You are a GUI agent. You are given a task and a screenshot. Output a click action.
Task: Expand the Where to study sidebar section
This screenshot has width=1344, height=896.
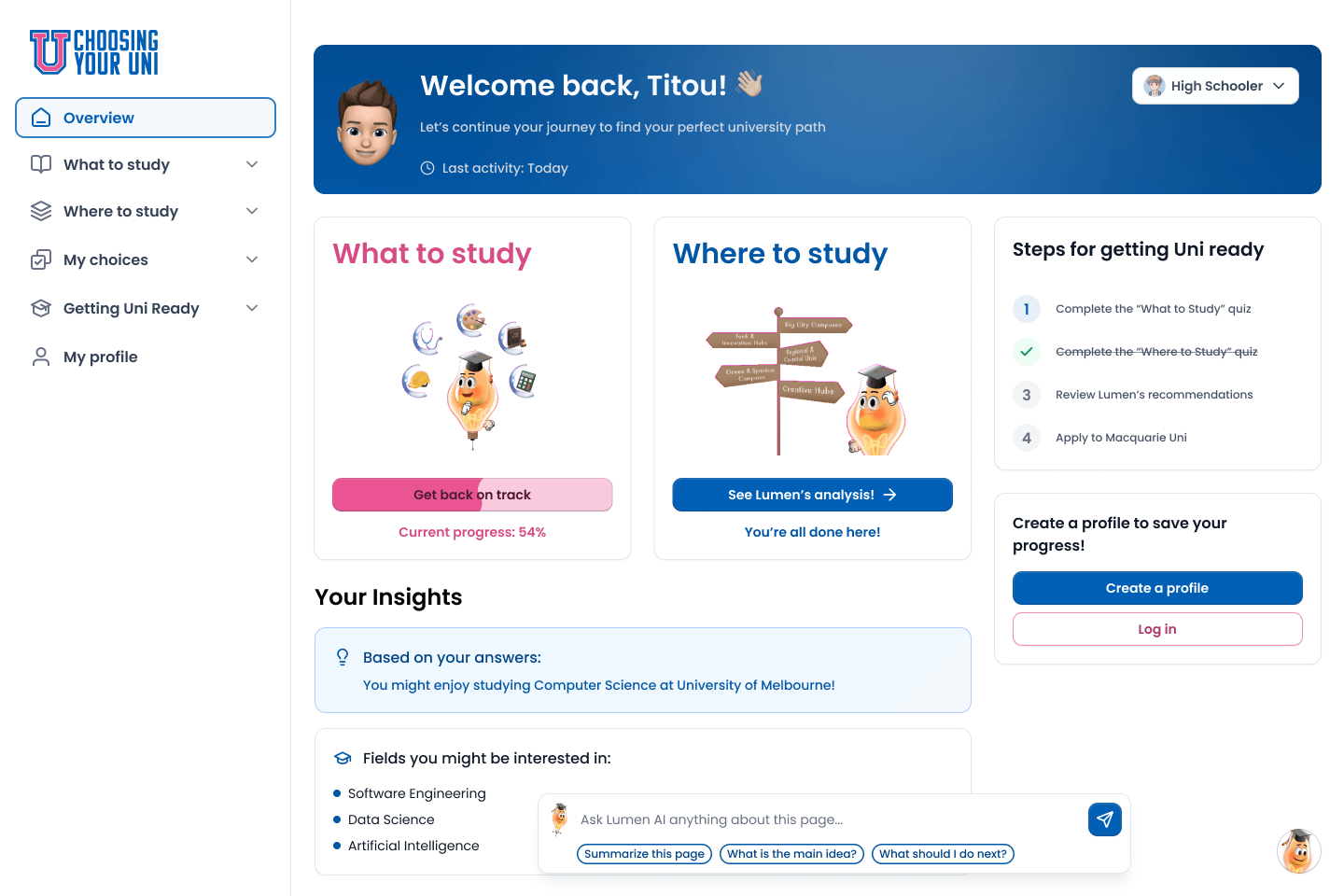[x=252, y=211]
